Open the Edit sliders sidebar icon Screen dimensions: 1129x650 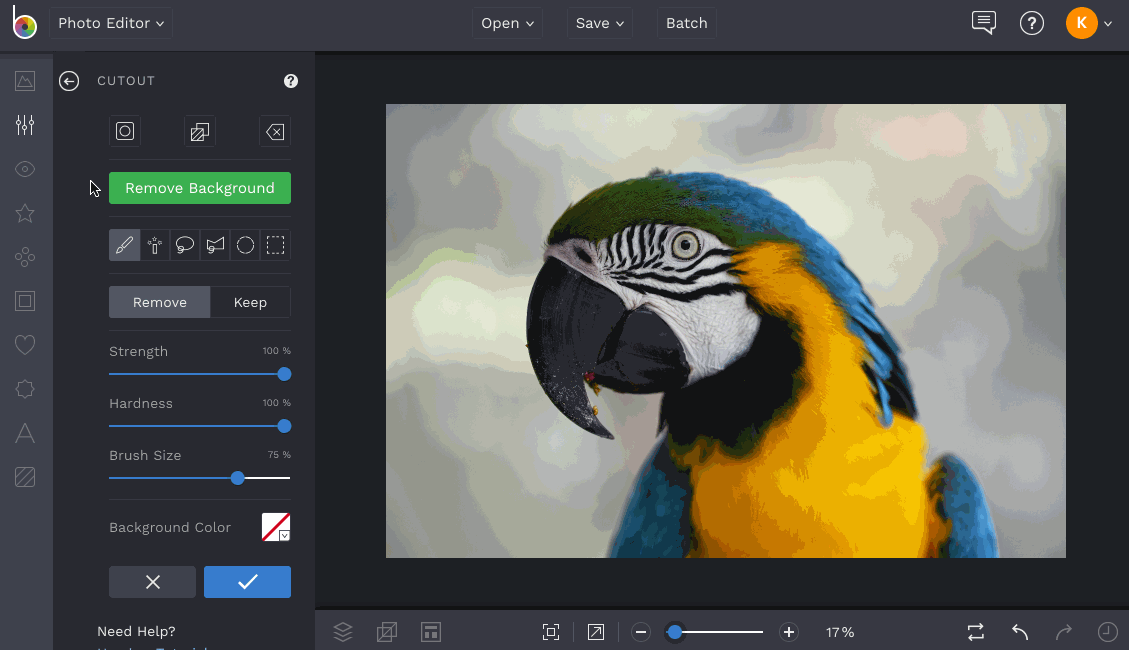tap(25, 125)
